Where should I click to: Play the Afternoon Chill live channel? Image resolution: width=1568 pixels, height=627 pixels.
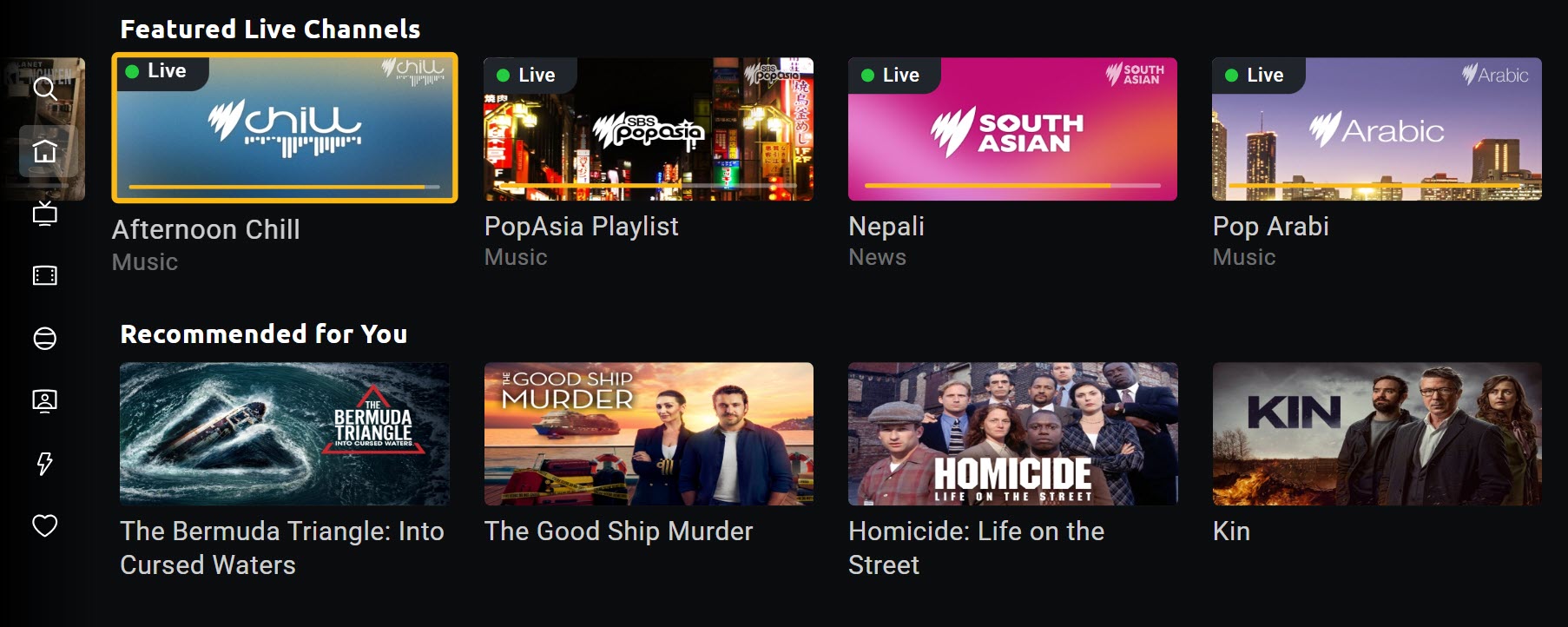tap(285, 128)
